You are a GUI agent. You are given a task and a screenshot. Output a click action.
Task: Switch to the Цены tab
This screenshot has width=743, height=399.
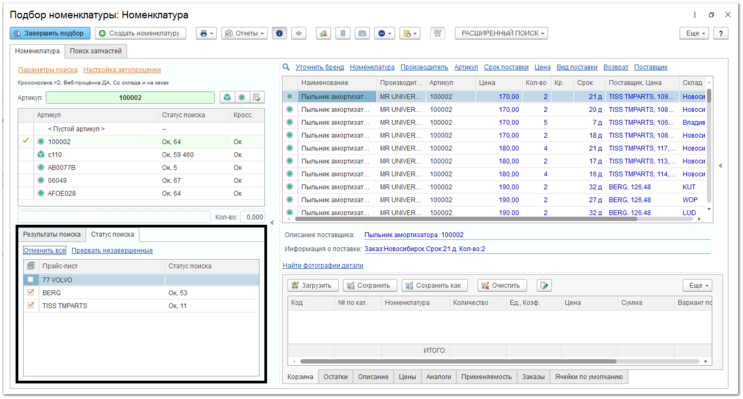[x=407, y=377]
